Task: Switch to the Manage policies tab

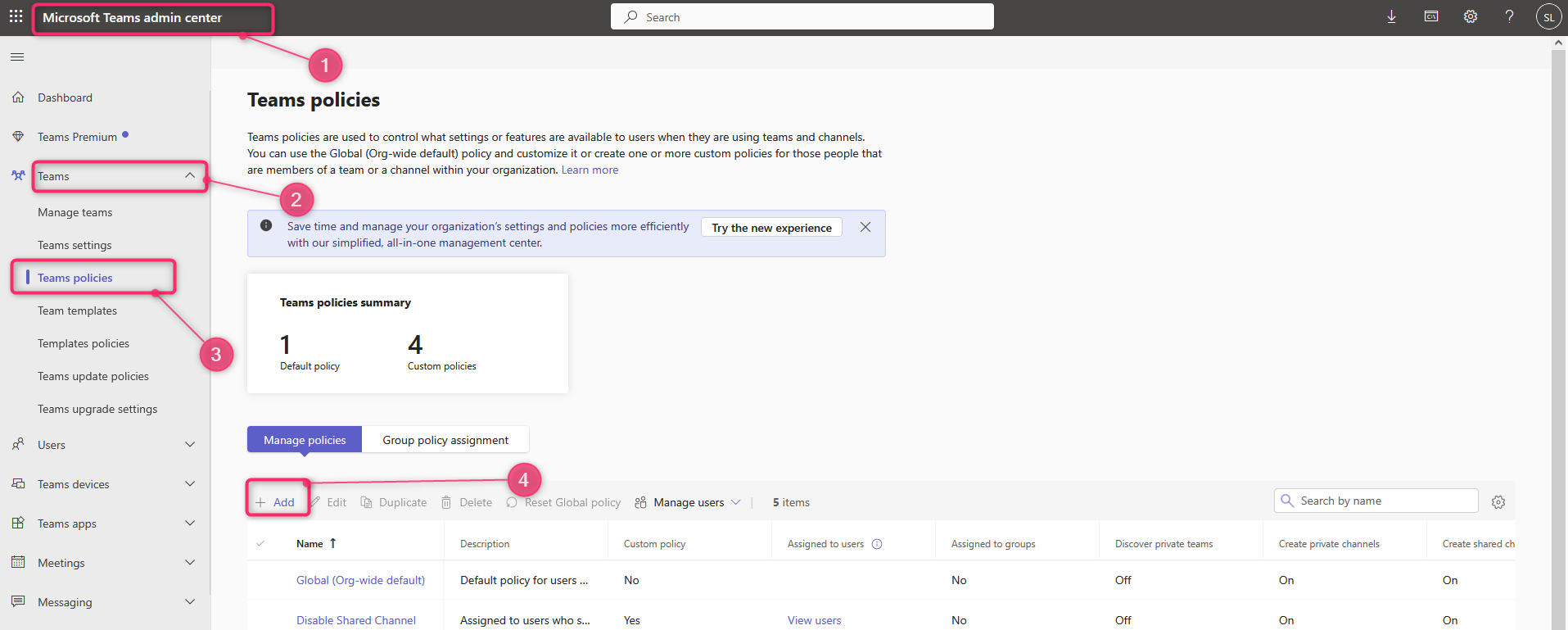Action: pyautogui.click(x=305, y=439)
